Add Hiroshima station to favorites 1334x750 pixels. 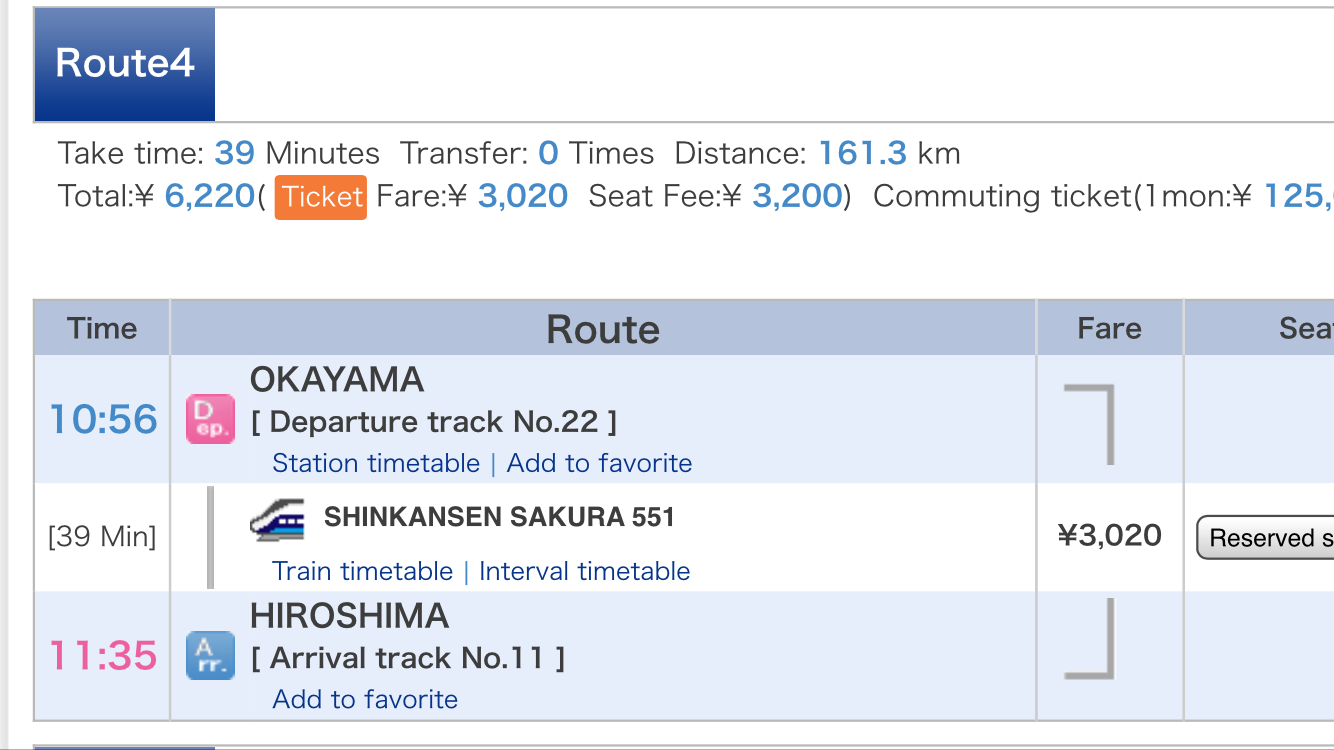[x=365, y=700]
